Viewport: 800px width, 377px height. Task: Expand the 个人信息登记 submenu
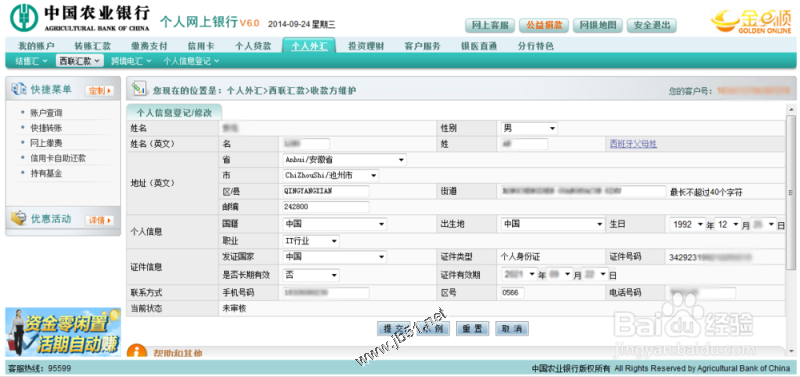191,61
